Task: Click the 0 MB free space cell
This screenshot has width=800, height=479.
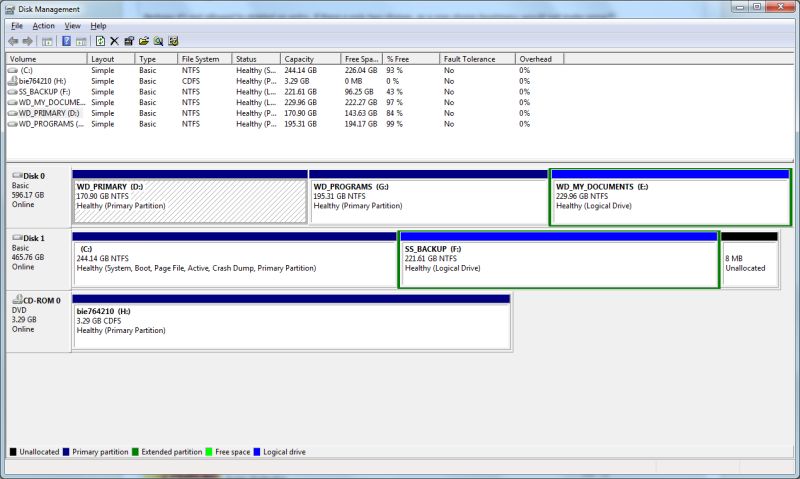Action: coord(354,81)
